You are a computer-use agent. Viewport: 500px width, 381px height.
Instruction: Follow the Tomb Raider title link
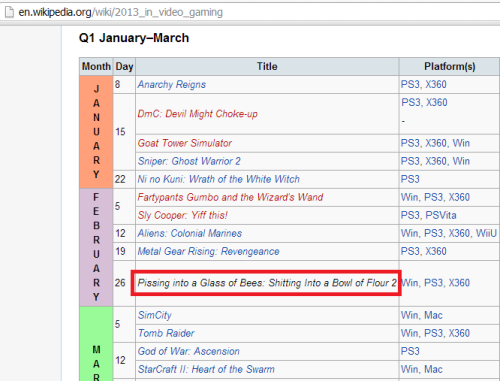click(x=166, y=333)
